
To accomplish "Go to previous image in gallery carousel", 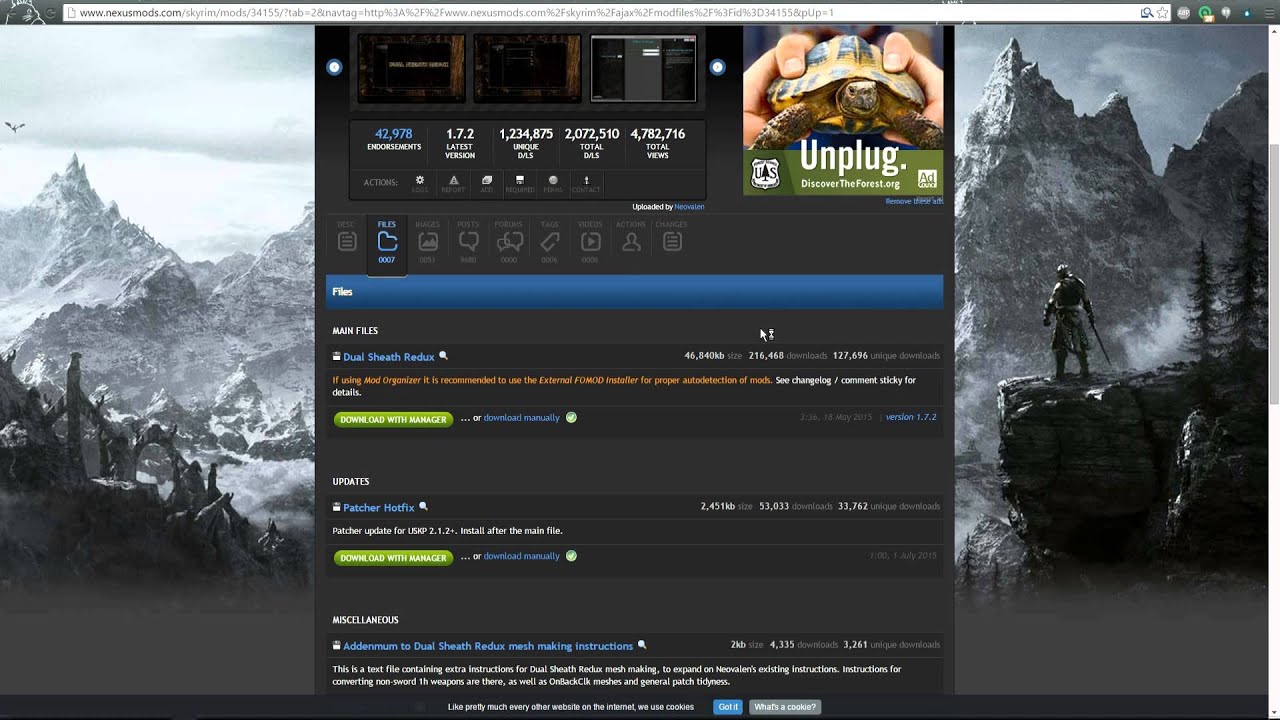I will click(334, 67).
